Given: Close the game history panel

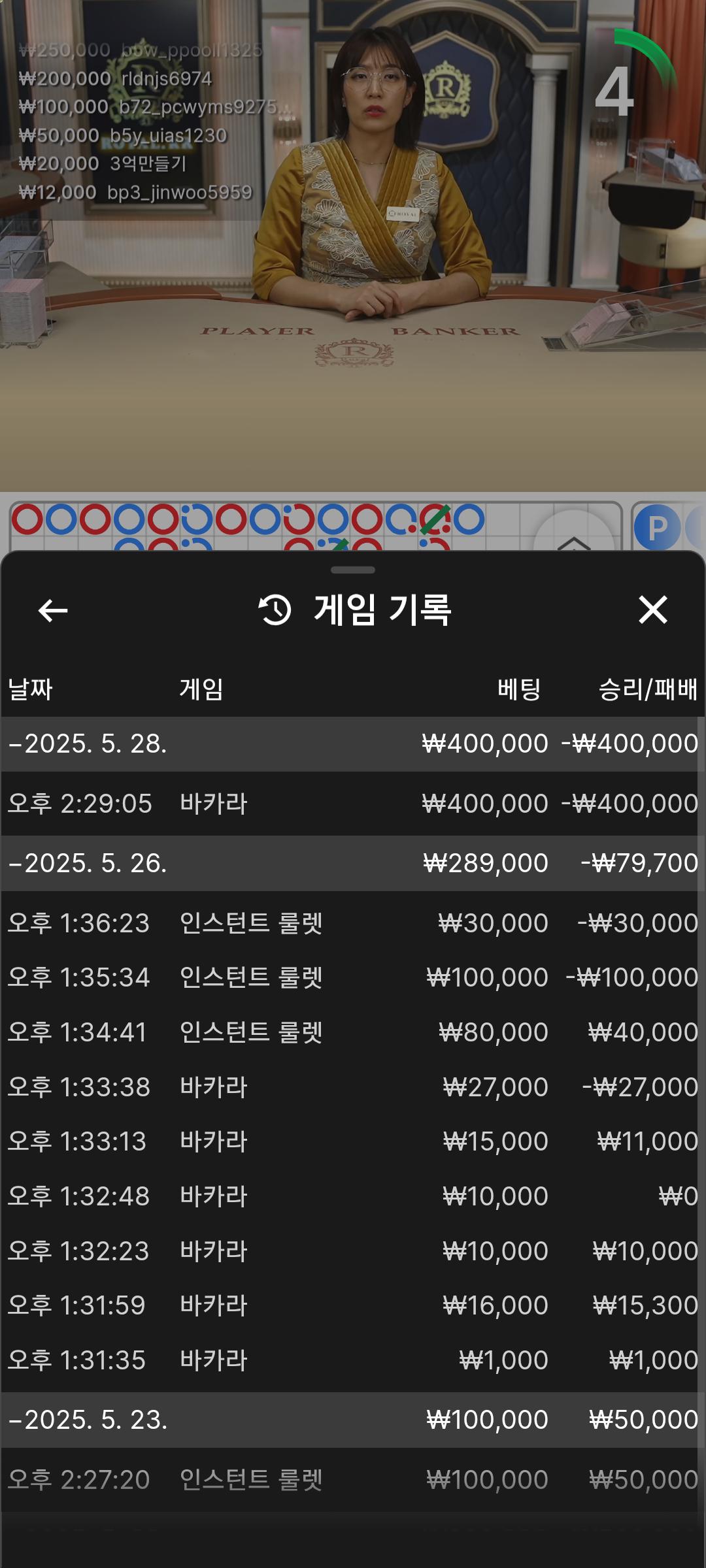Looking at the screenshot, I should (652, 610).
